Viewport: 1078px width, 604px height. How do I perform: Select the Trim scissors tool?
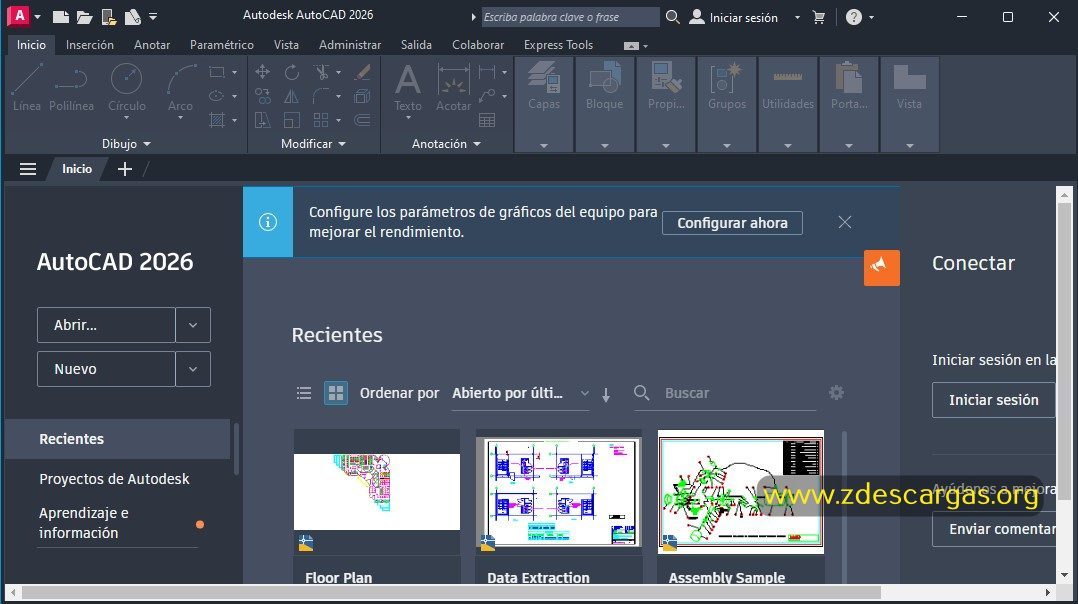(x=321, y=72)
